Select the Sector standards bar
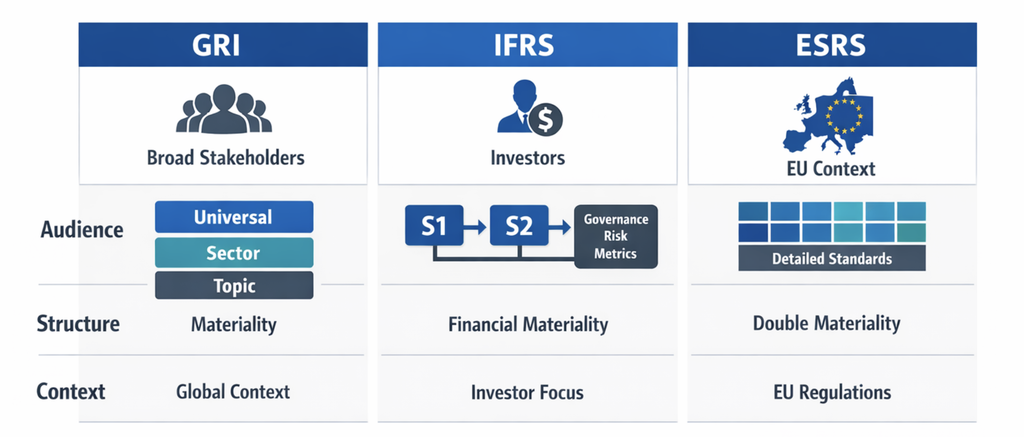The height and width of the screenshot is (437, 1024). 234,253
